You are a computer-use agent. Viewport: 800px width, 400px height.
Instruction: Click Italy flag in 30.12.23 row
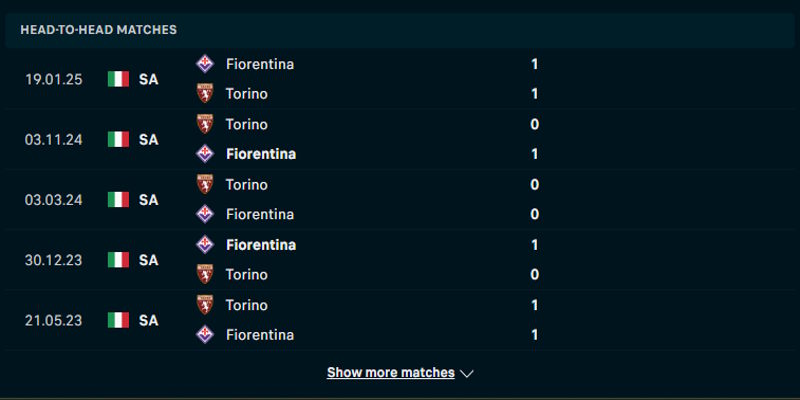pyautogui.click(x=119, y=260)
